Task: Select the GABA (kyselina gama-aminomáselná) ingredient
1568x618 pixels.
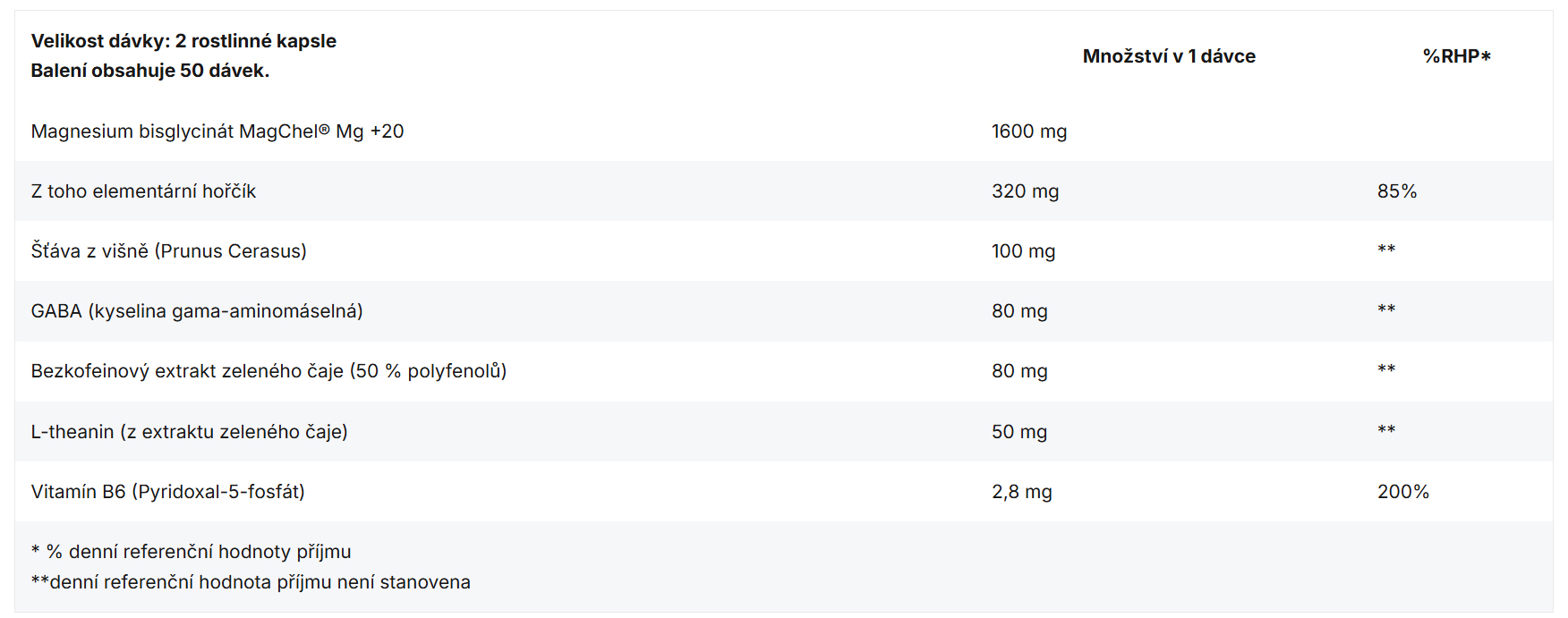Action: tap(197, 311)
